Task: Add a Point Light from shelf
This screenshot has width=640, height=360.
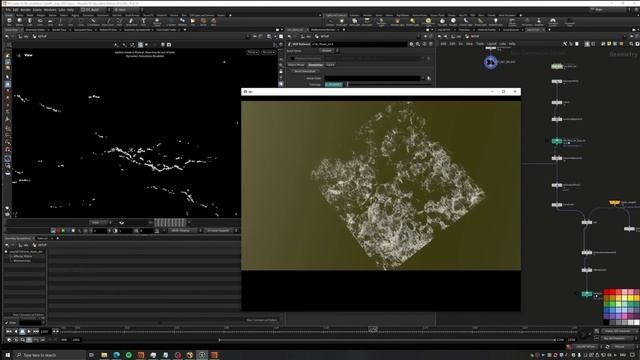Action: pyautogui.click(x=342, y=22)
